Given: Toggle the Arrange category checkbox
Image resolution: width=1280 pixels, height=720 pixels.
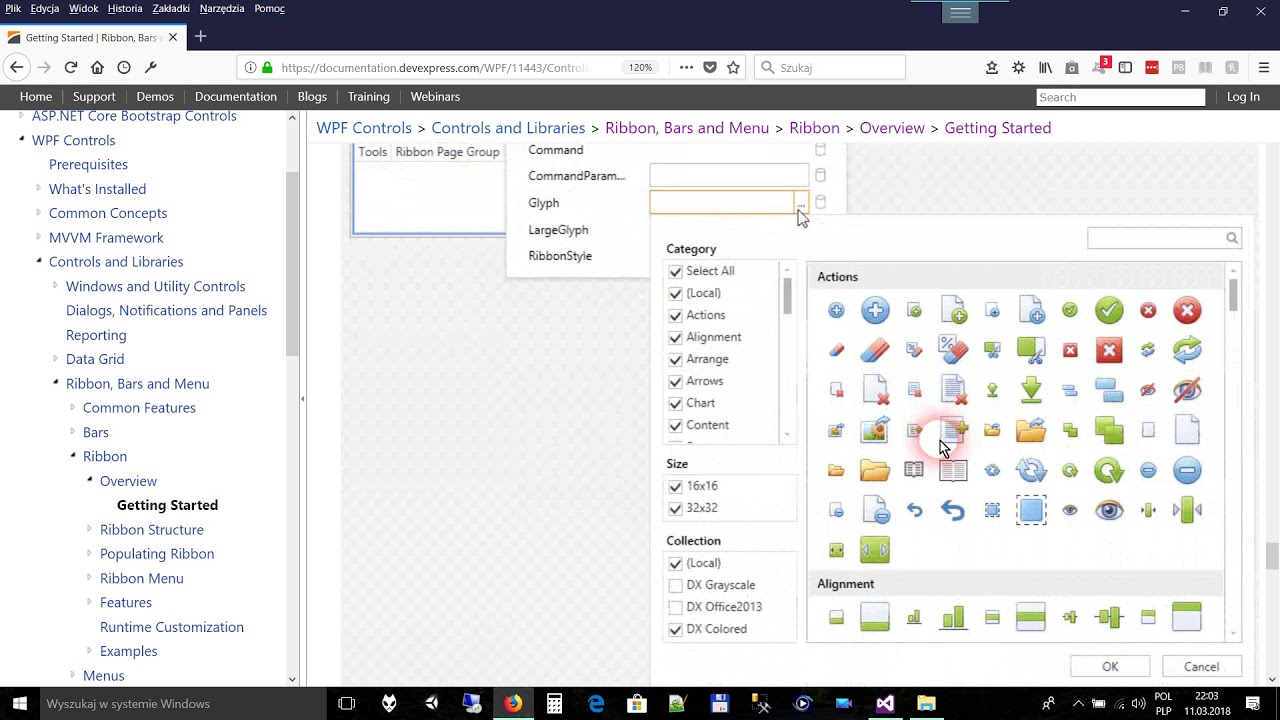Looking at the screenshot, I should [675, 359].
